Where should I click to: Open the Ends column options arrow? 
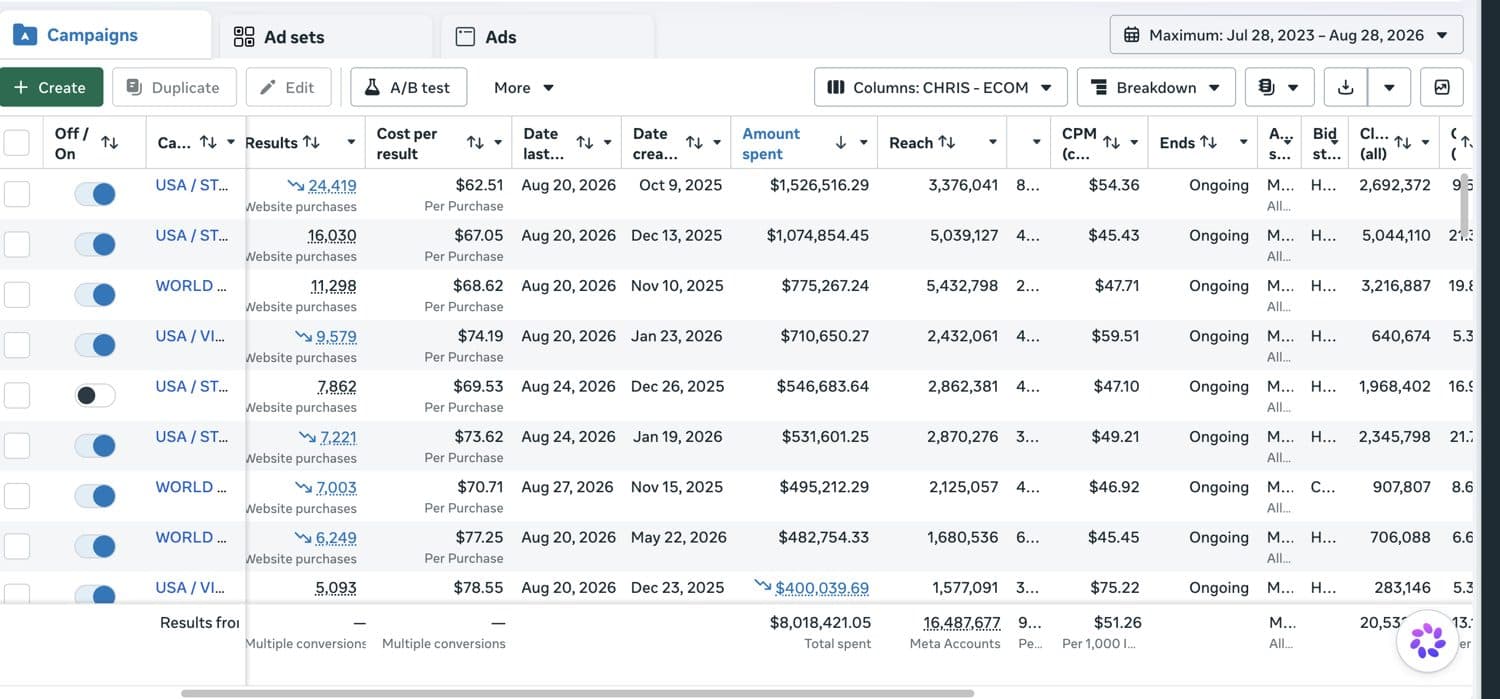[1243, 142]
